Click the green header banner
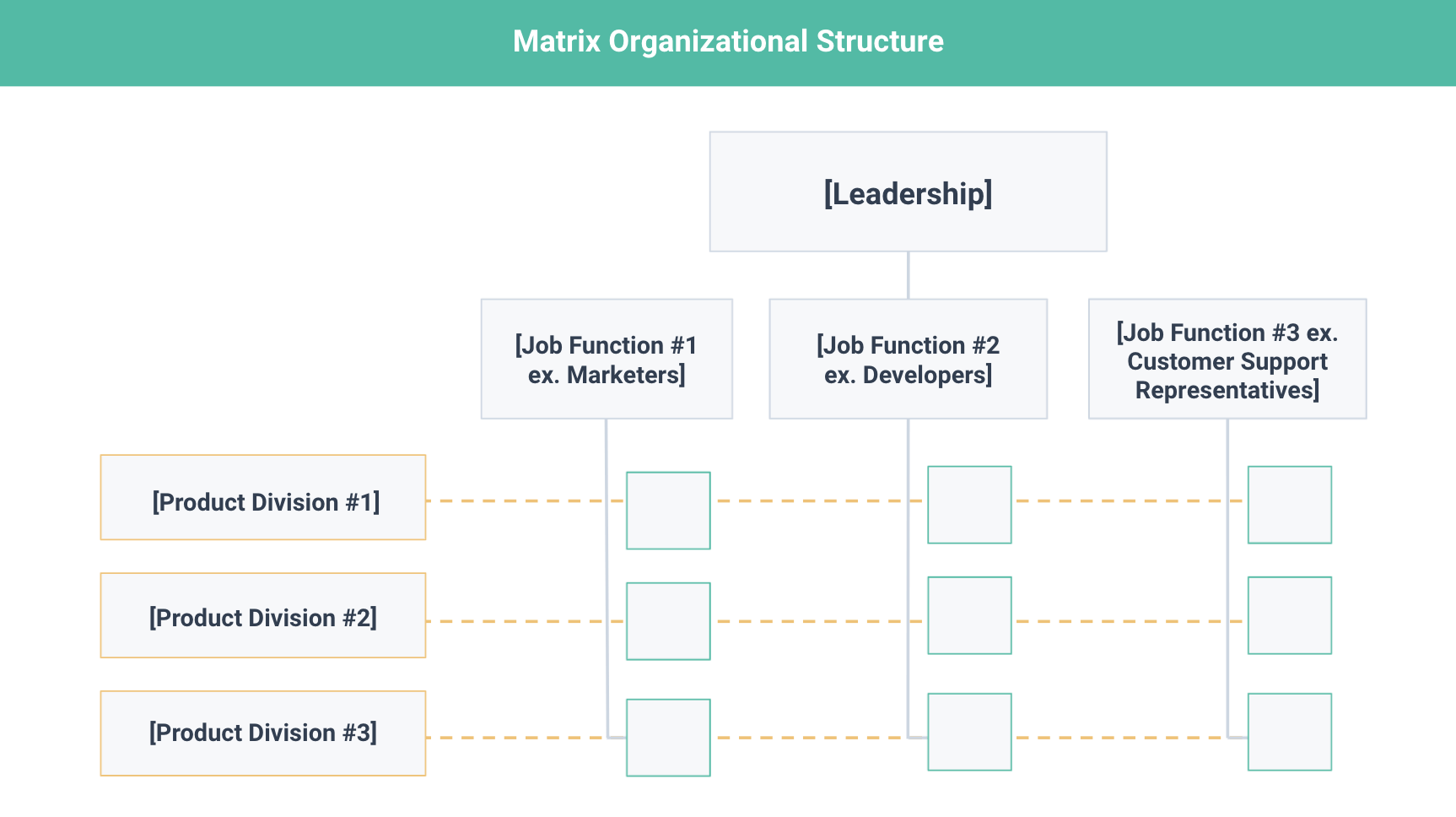Image resolution: width=1456 pixels, height=817 pixels. [728, 42]
